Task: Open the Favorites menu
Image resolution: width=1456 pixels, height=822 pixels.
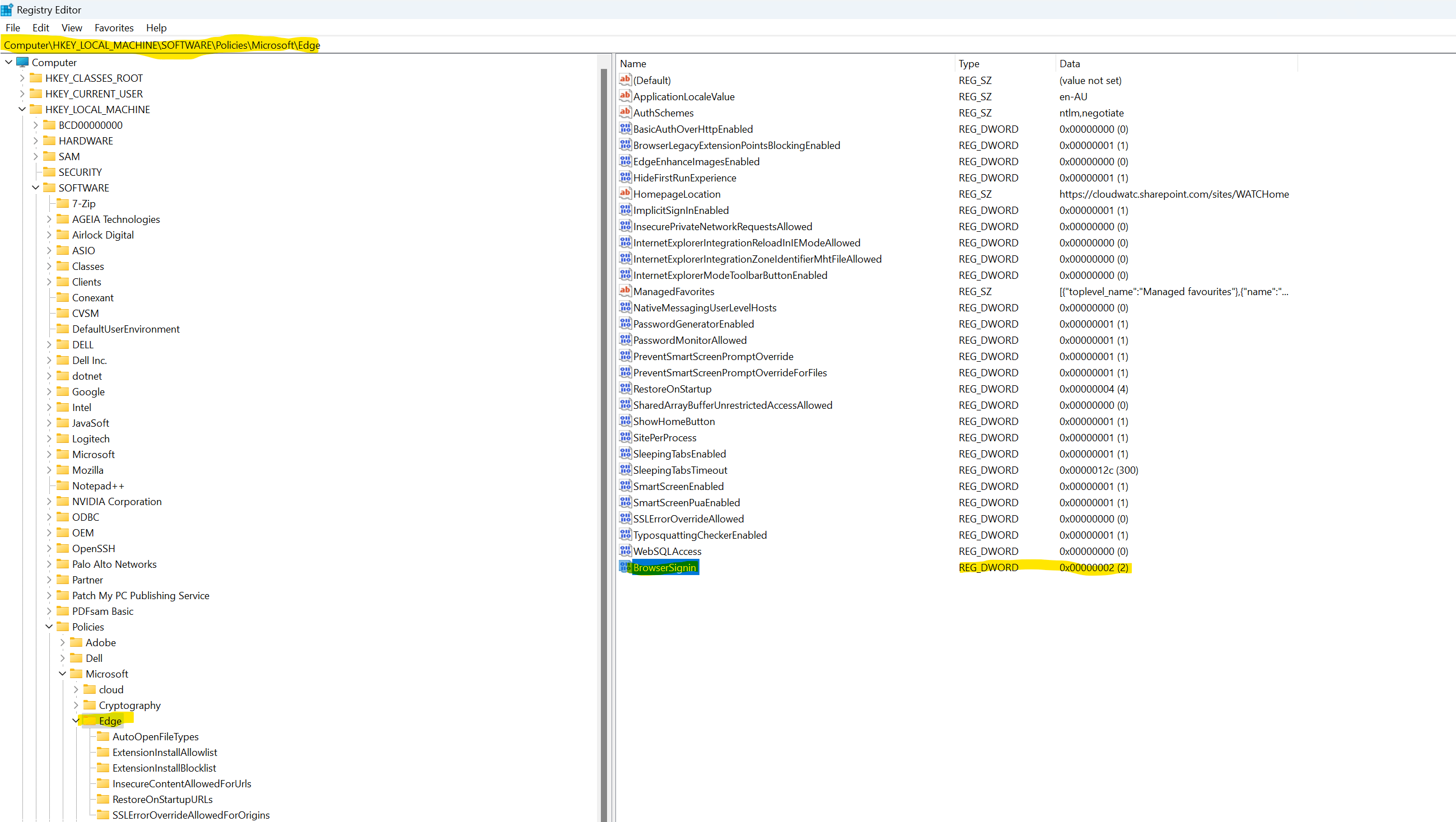Action: pyautogui.click(x=114, y=27)
